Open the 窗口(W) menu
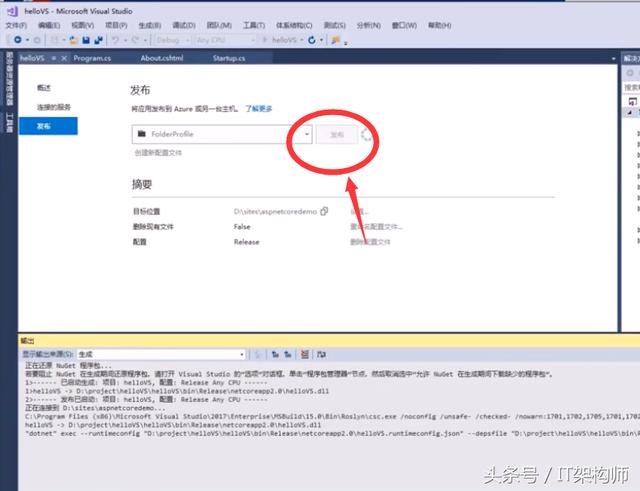 pos(404,25)
